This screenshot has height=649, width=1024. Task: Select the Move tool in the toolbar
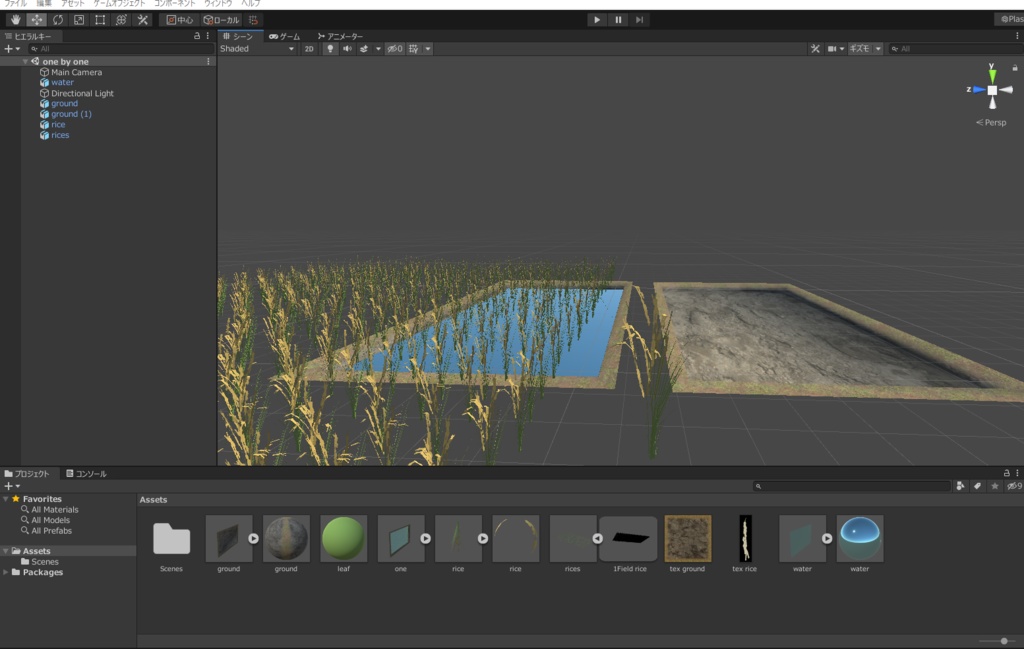(37, 20)
